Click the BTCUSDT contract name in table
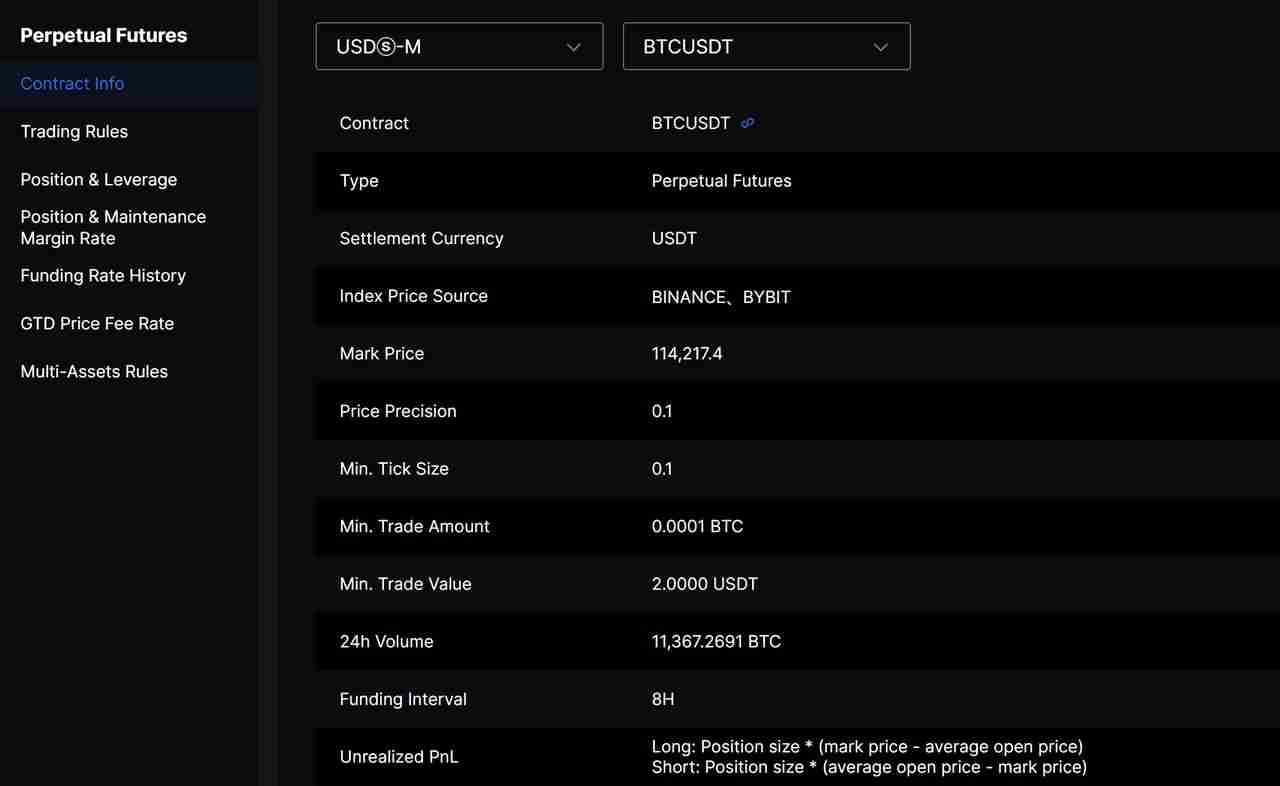This screenshot has width=1280, height=786. pyautogui.click(x=690, y=124)
